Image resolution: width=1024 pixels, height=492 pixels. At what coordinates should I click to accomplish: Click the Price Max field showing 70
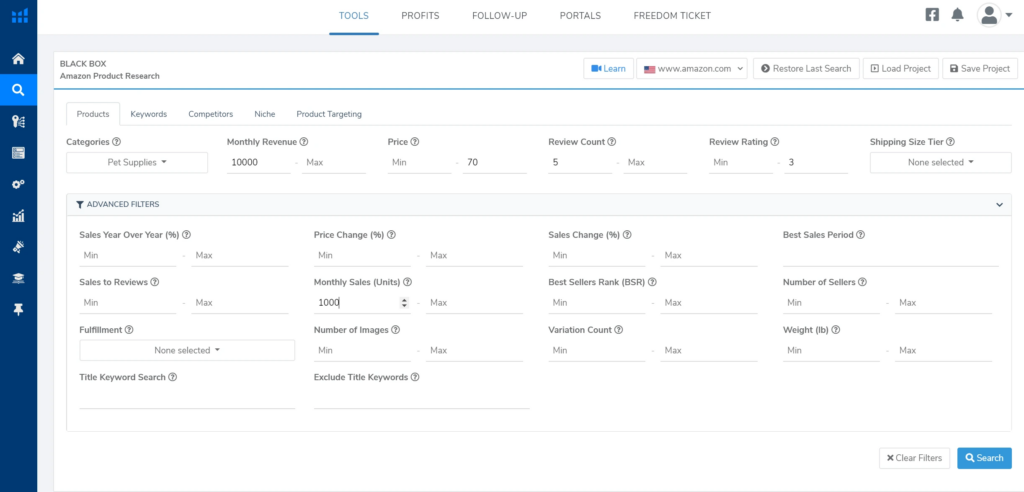click(x=494, y=163)
